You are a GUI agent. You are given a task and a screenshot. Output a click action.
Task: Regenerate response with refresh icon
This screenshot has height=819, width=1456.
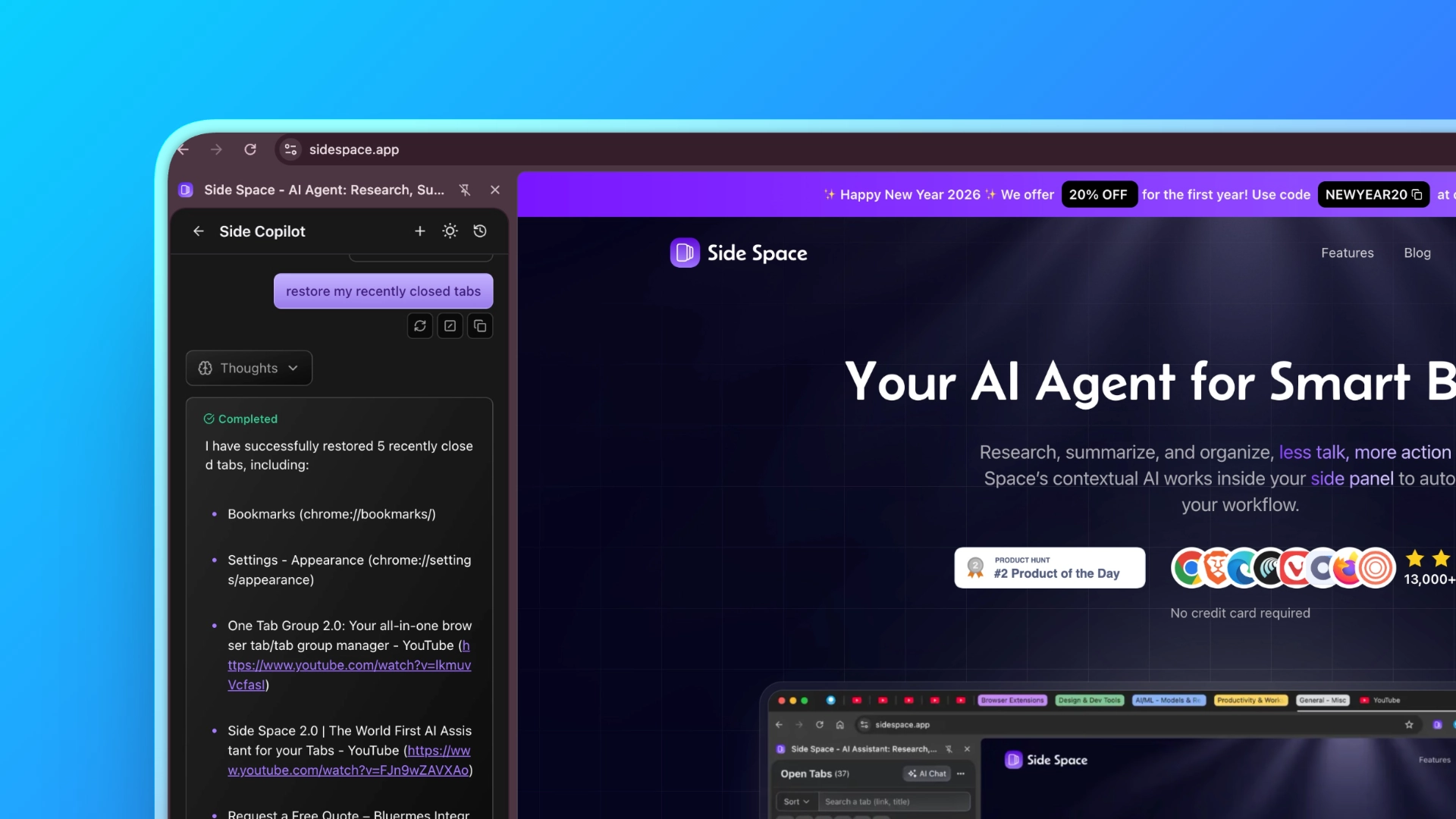click(x=419, y=326)
